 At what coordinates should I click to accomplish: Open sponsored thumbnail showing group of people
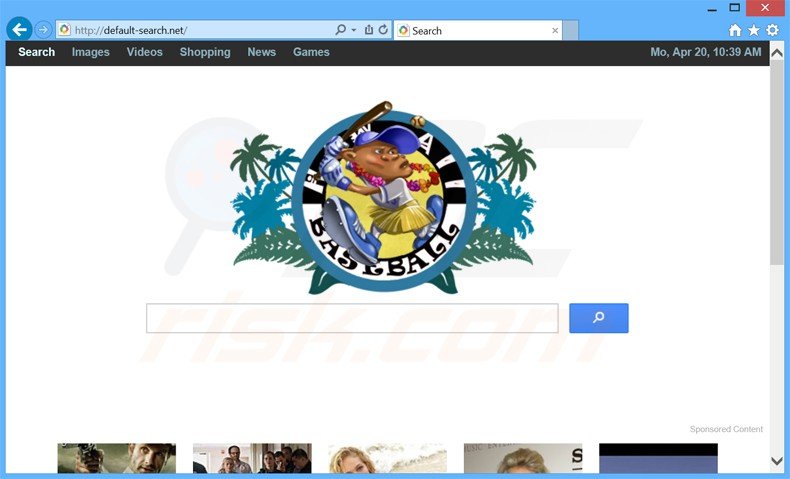click(x=252, y=458)
